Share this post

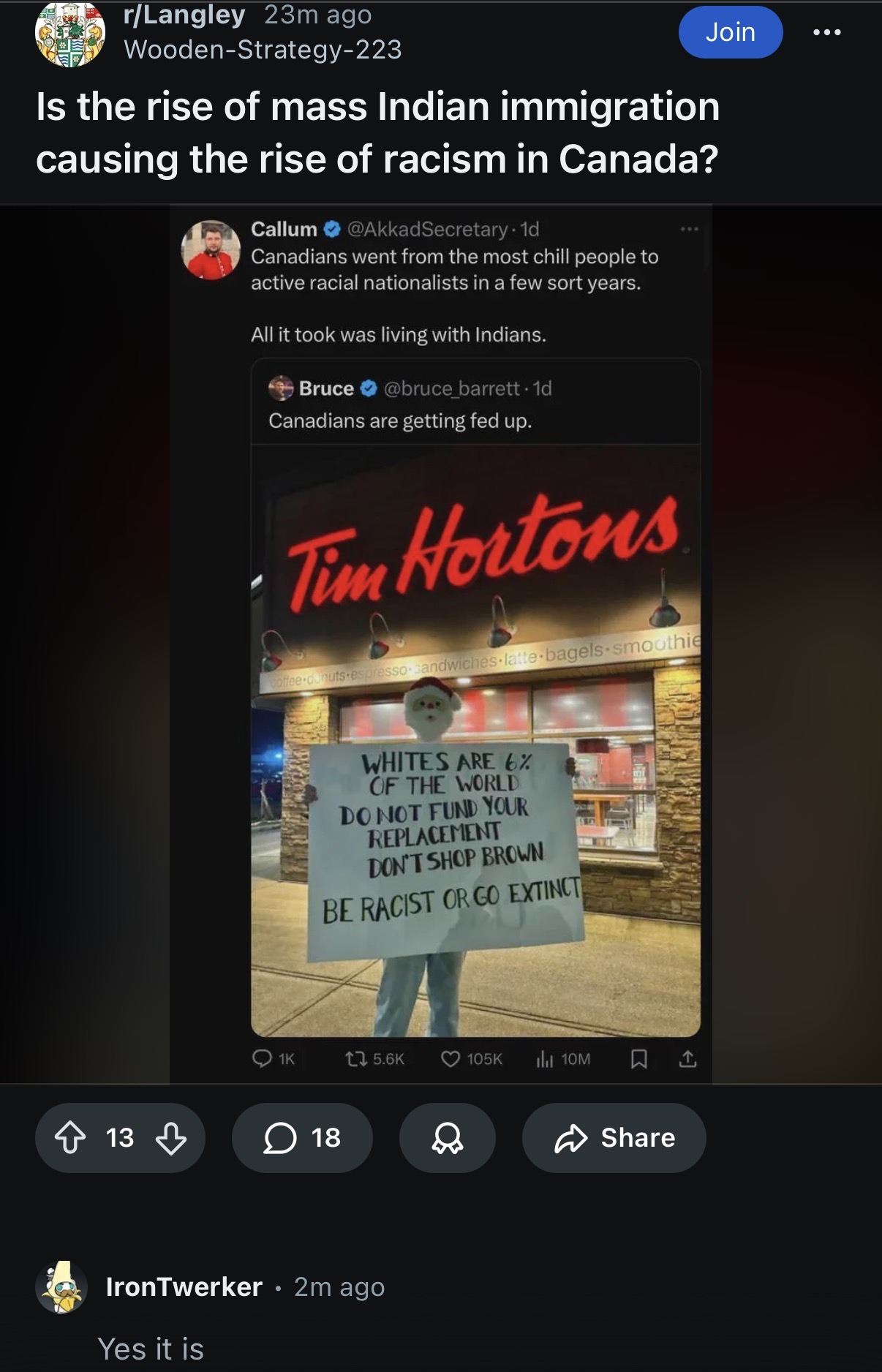tap(614, 1138)
